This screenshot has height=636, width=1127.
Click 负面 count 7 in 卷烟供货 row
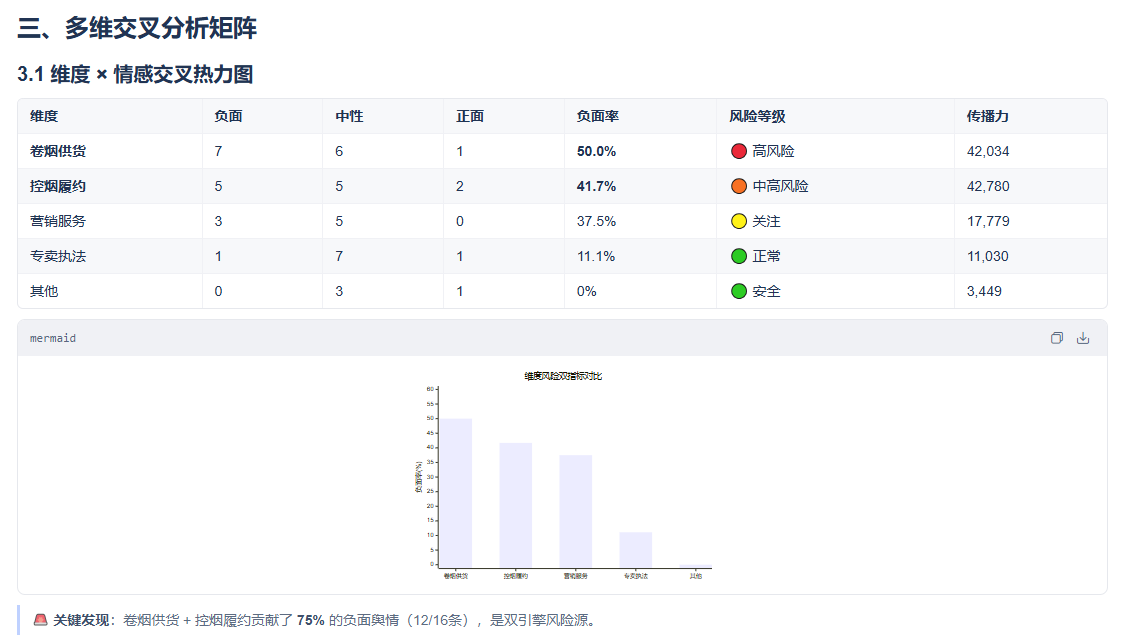point(218,151)
